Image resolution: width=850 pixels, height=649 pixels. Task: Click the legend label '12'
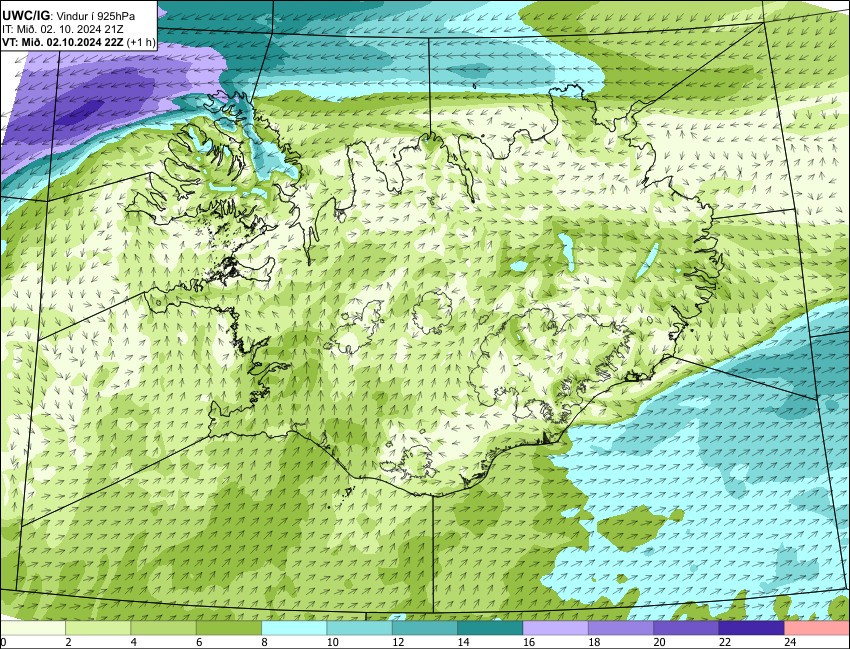pos(398,642)
